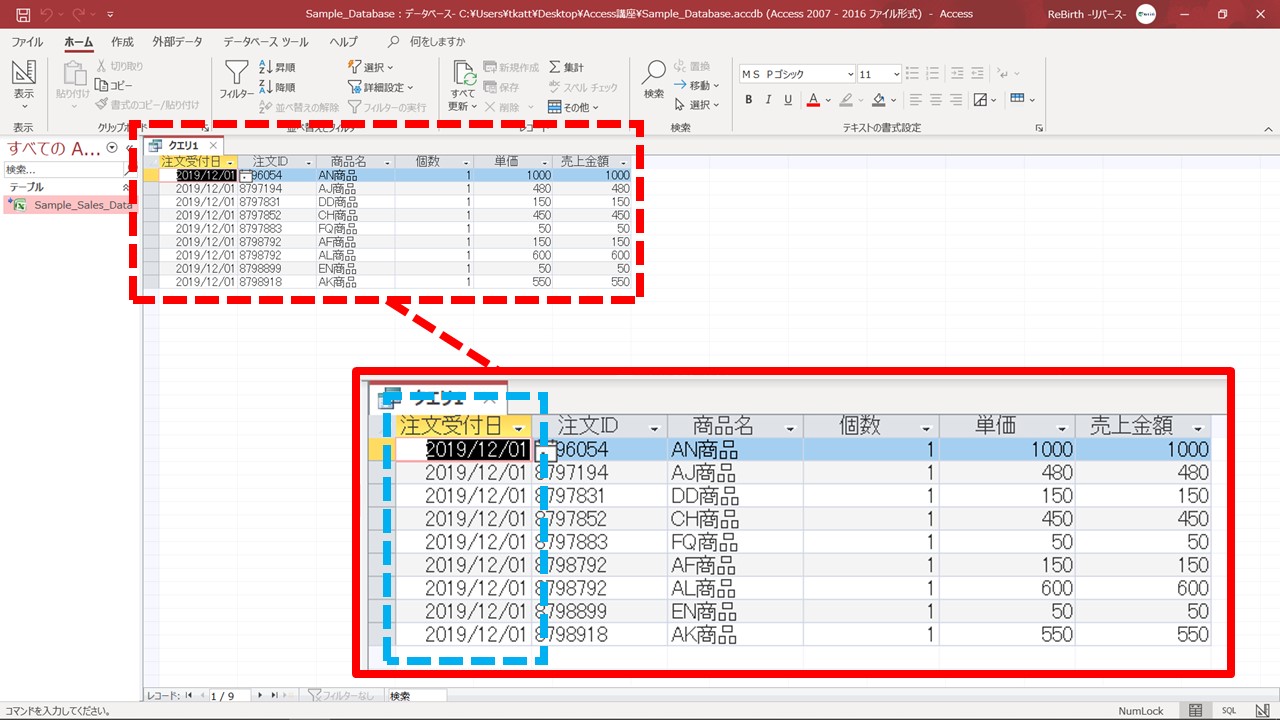Toggle Underline text formatting
Image resolution: width=1280 pixels, height=720 pixels.
pyautogui.click(x=788, y=100)
